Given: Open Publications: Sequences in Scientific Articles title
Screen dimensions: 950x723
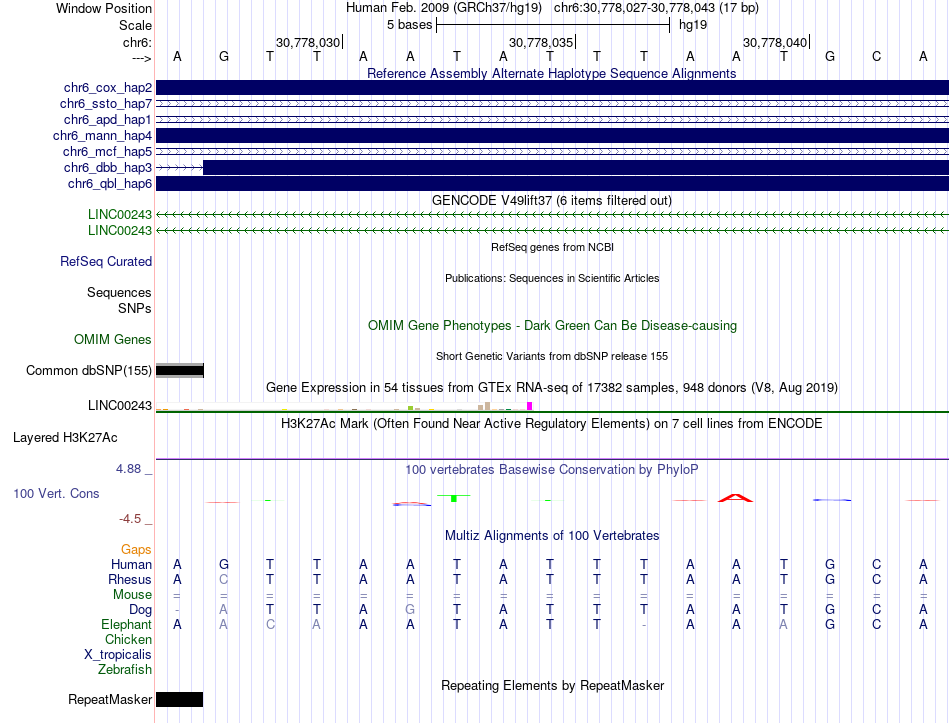Looking at the screenshot, I should pyautogui.click(x=552, y=278).
